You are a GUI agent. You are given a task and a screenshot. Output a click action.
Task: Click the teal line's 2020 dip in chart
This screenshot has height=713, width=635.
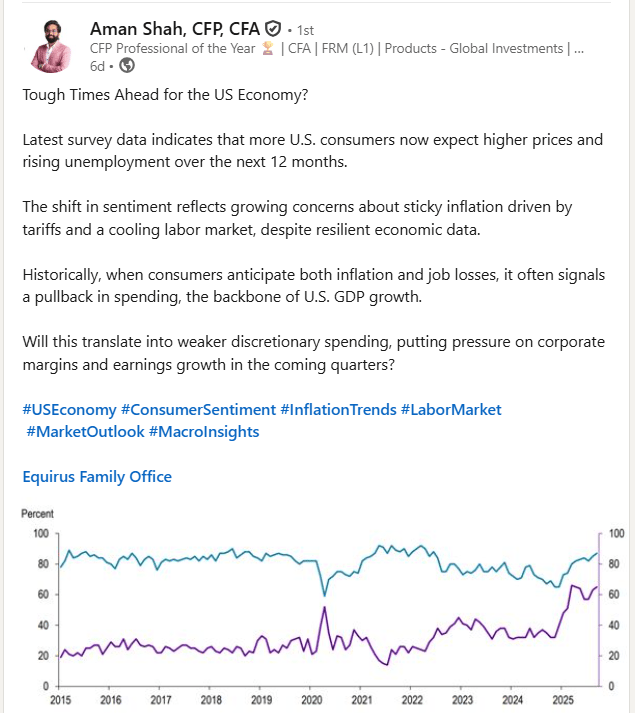(324, 594)
